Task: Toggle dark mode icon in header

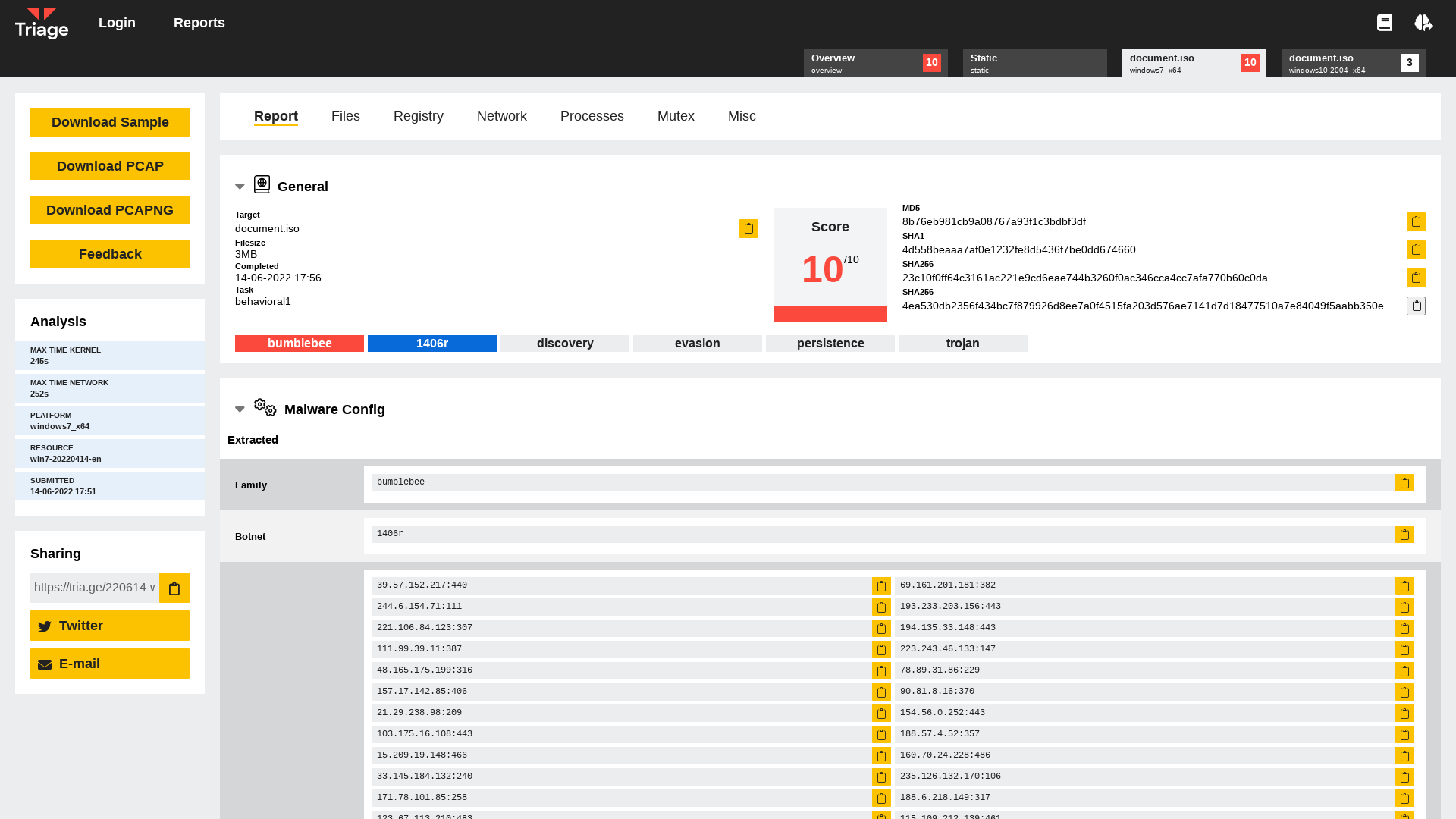Action: click(1423, 23)
